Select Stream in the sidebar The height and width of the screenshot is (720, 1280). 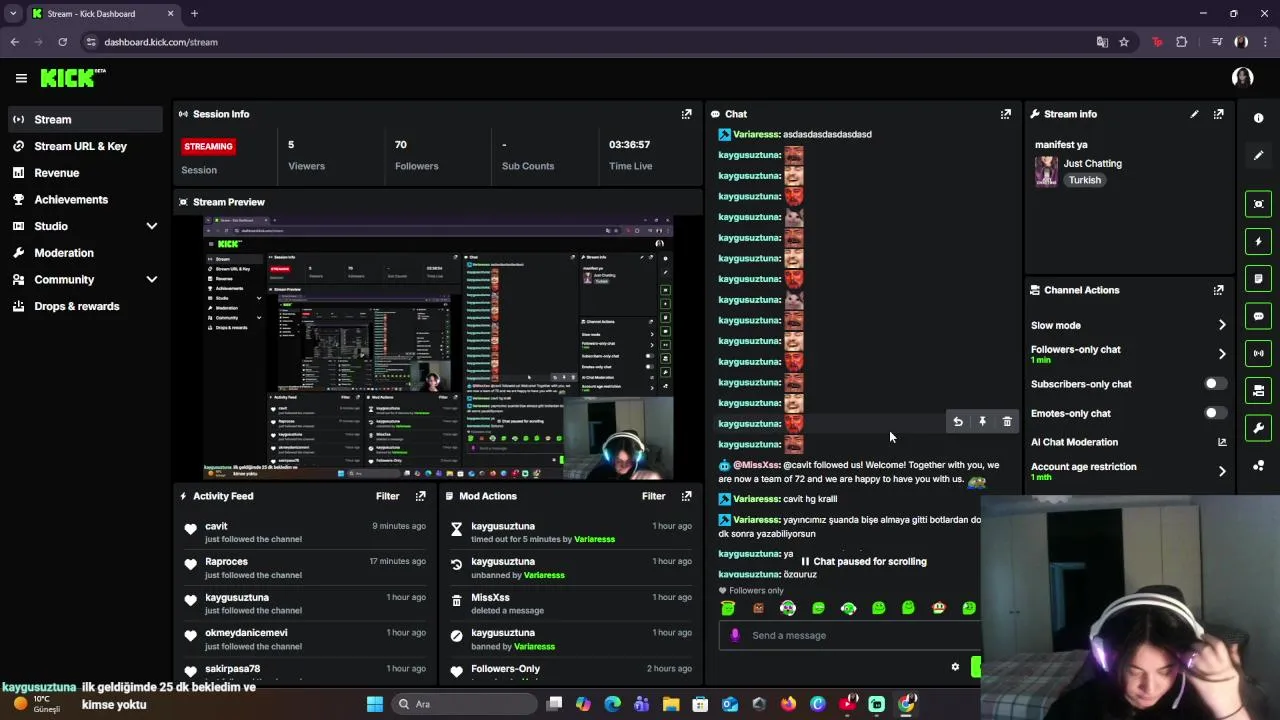coord(85,119)
